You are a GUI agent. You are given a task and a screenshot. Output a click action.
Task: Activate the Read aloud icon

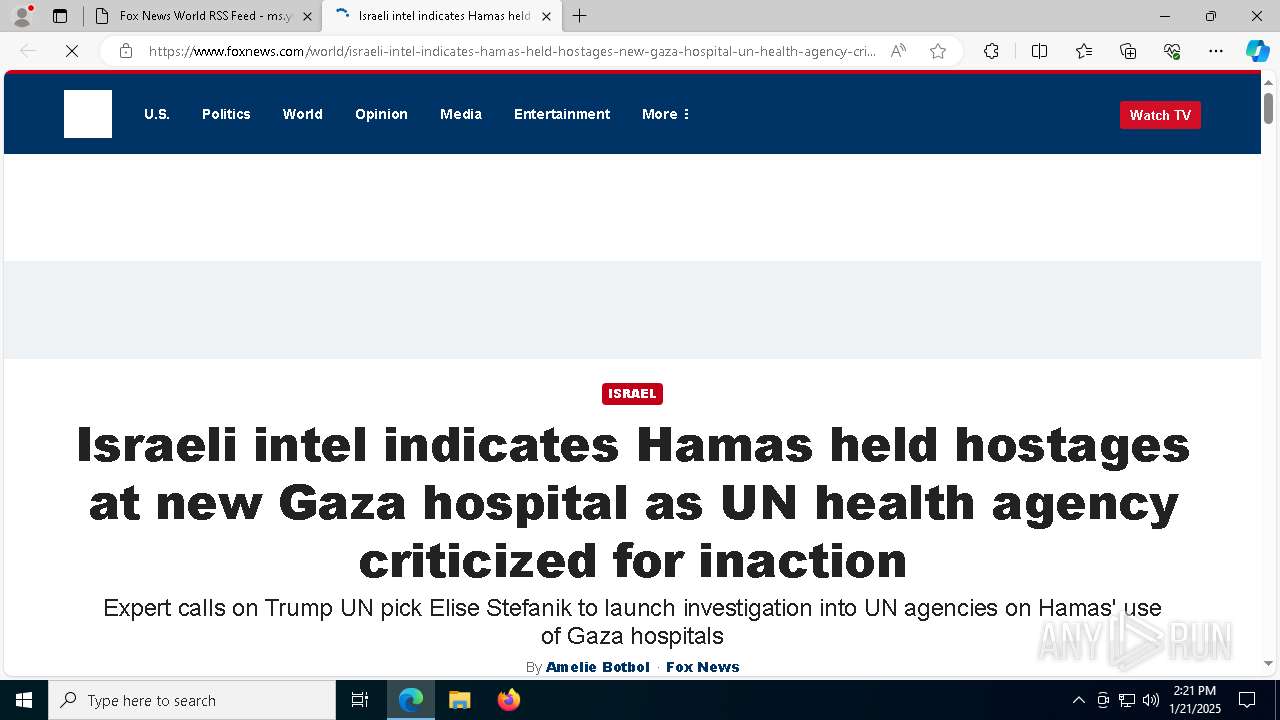point(898,51)
